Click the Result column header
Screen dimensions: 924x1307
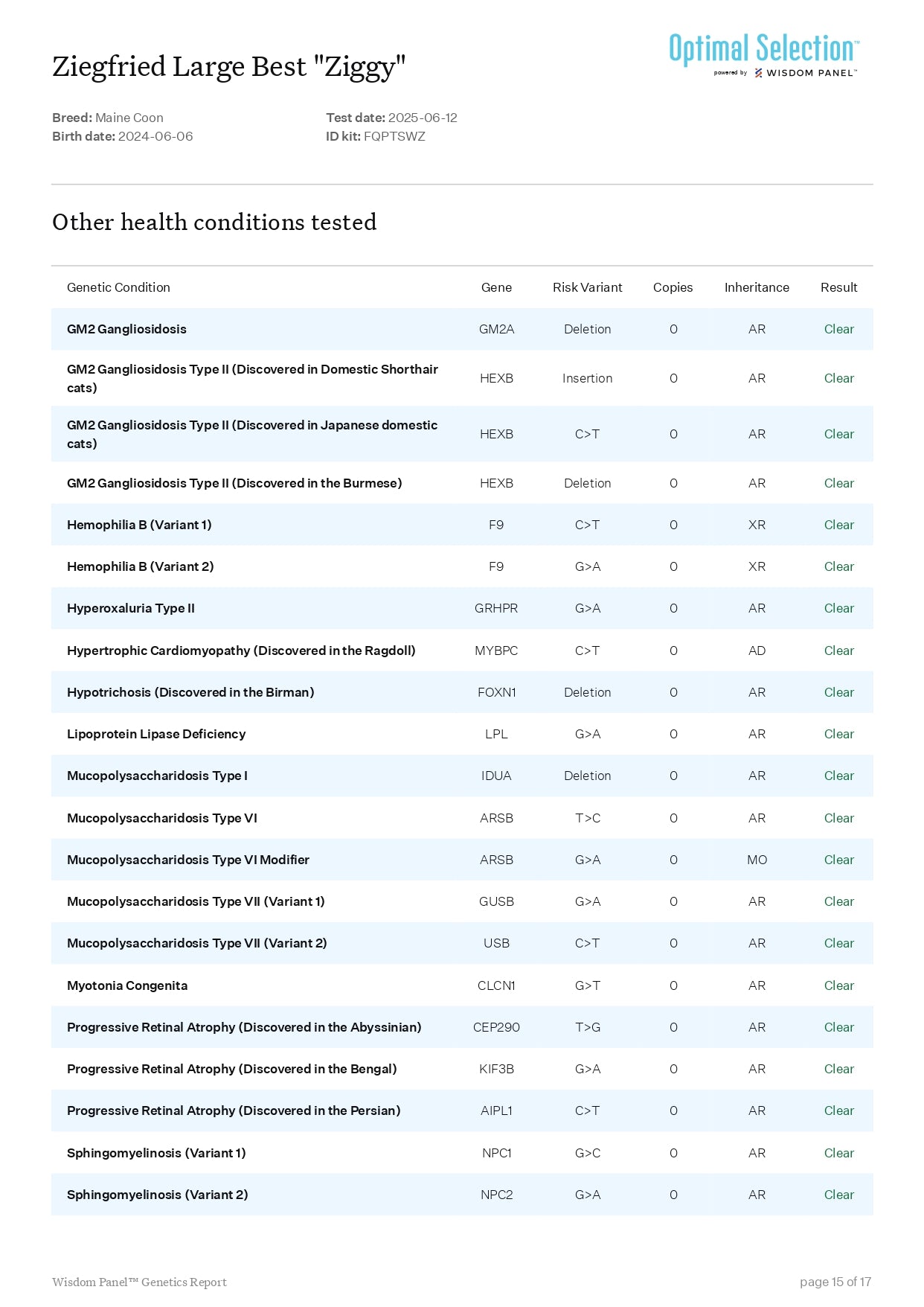point(838,287)
